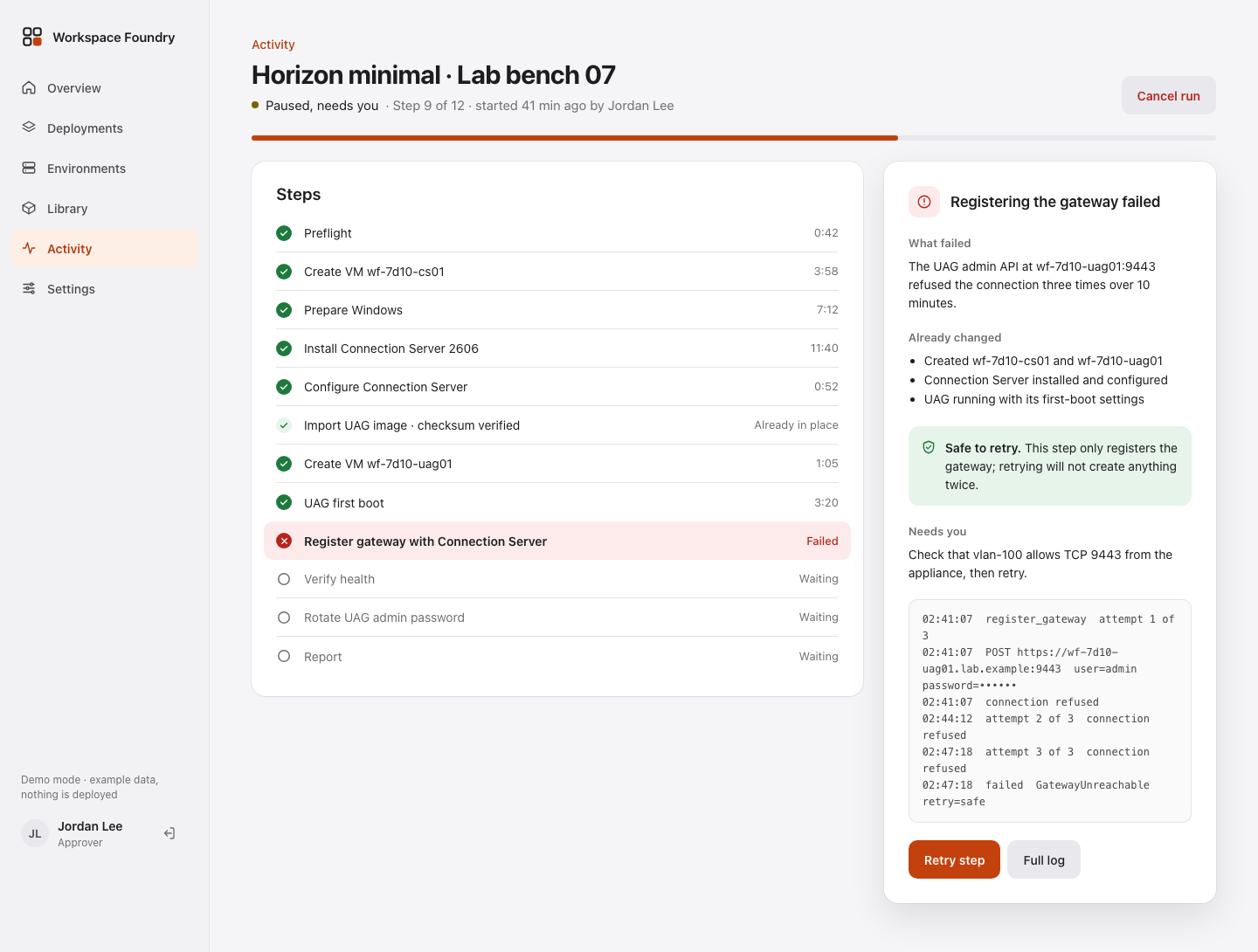Click the light check icon for Import UAG image
This screenshot has height=952, width=1258.
284,425
